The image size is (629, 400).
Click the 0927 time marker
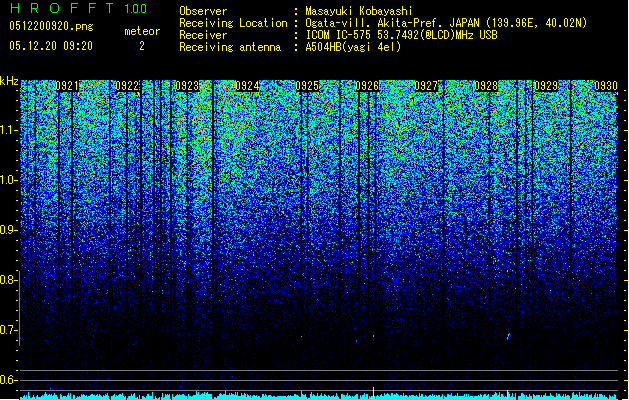click(x=426, y=86)
